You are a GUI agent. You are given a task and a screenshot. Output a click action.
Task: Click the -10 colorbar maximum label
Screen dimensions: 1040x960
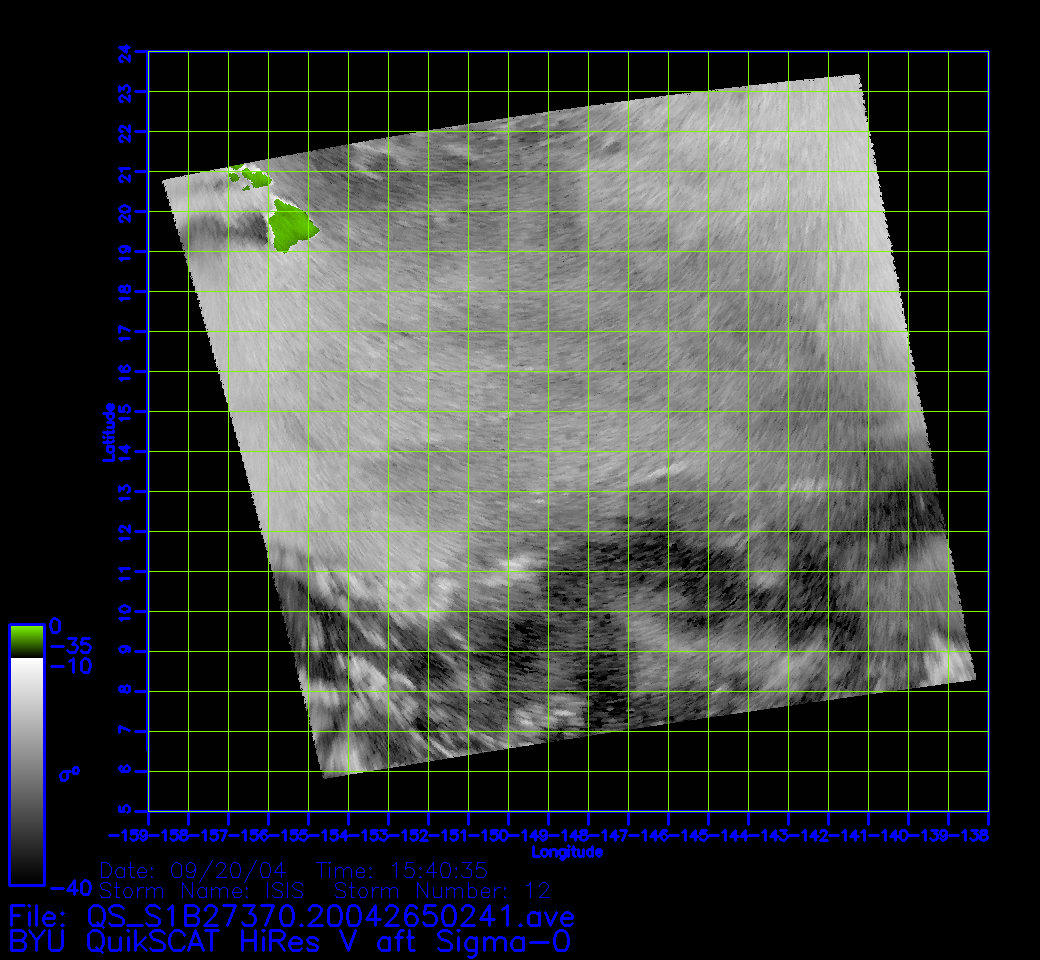coord(70,665)
